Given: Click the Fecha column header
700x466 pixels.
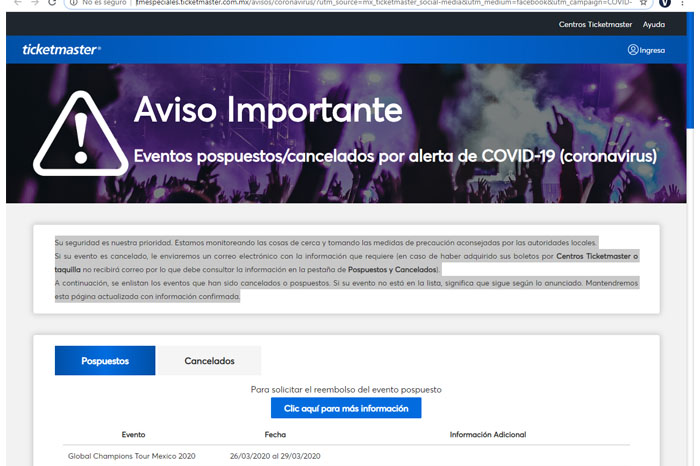Looking at the screenshot, I should tap(275, 435).
